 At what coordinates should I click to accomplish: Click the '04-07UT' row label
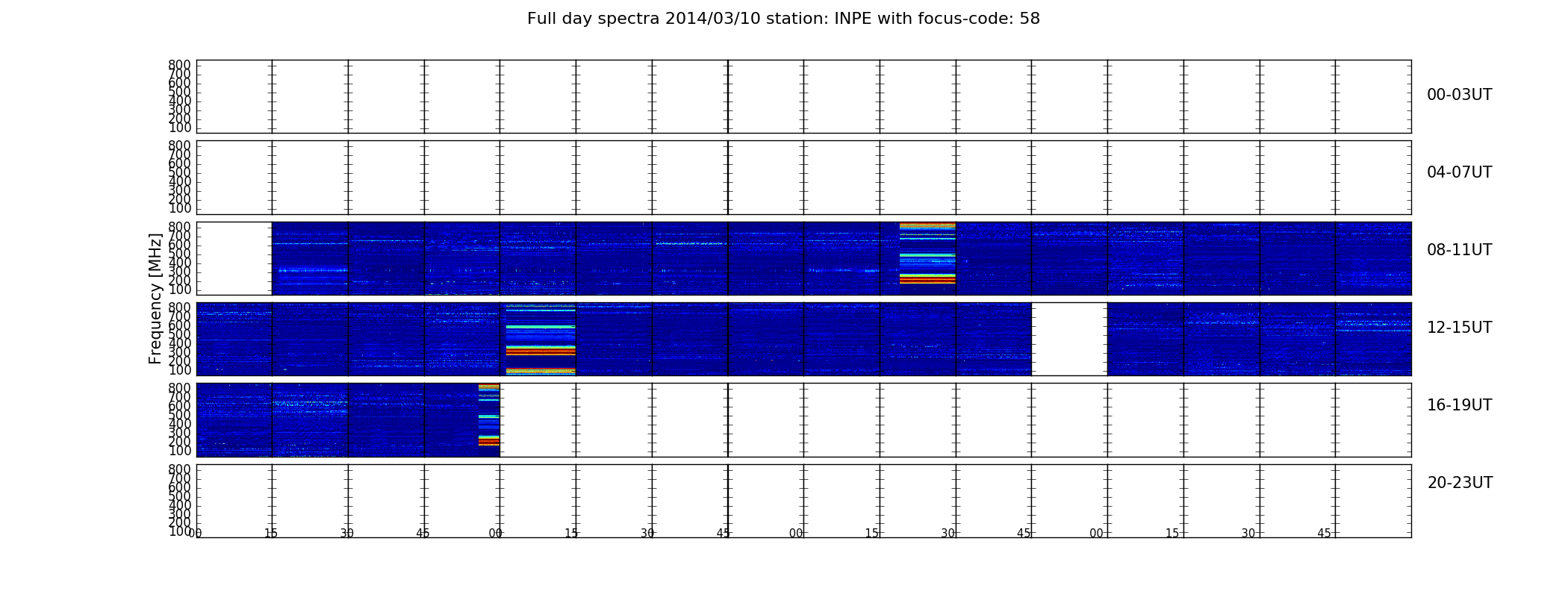1459,172
